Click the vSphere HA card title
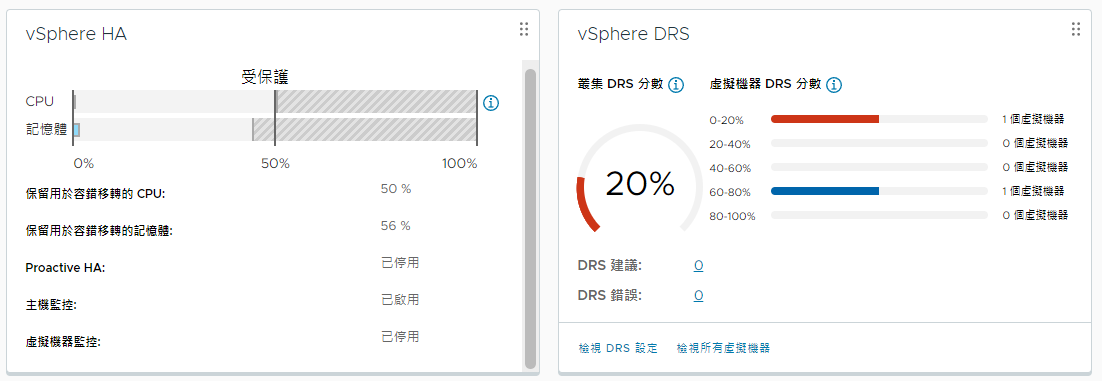Screen dimensions: 1102x381 [76, 34]
